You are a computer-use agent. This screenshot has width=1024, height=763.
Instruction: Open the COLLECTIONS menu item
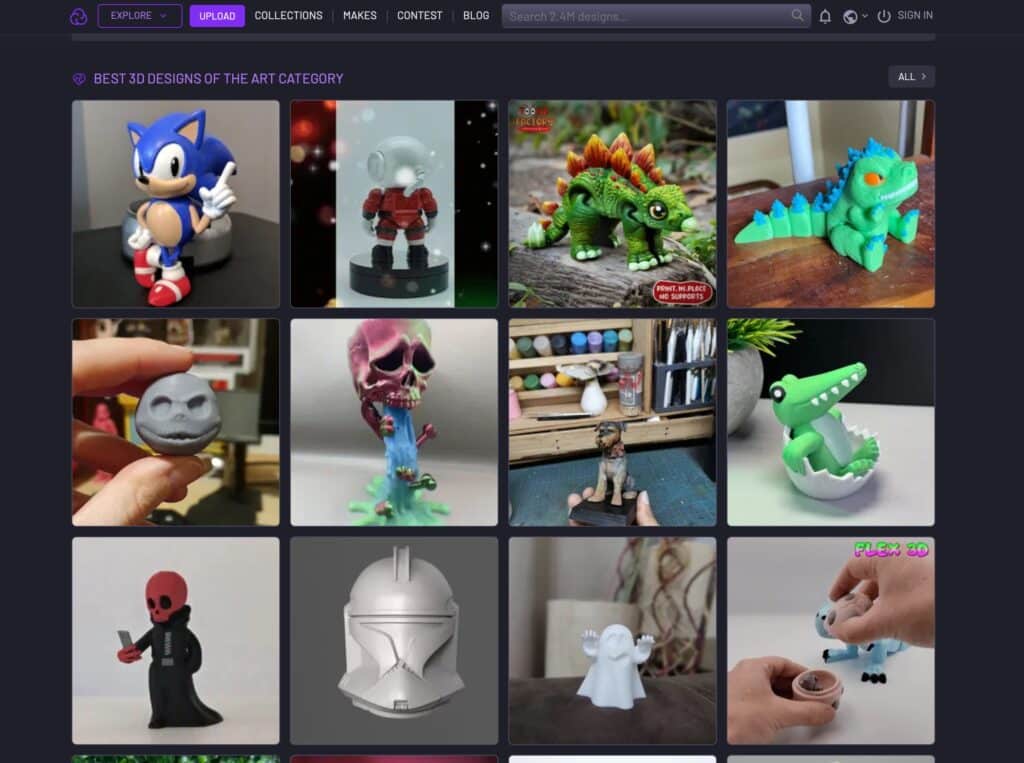pos(288,16)
